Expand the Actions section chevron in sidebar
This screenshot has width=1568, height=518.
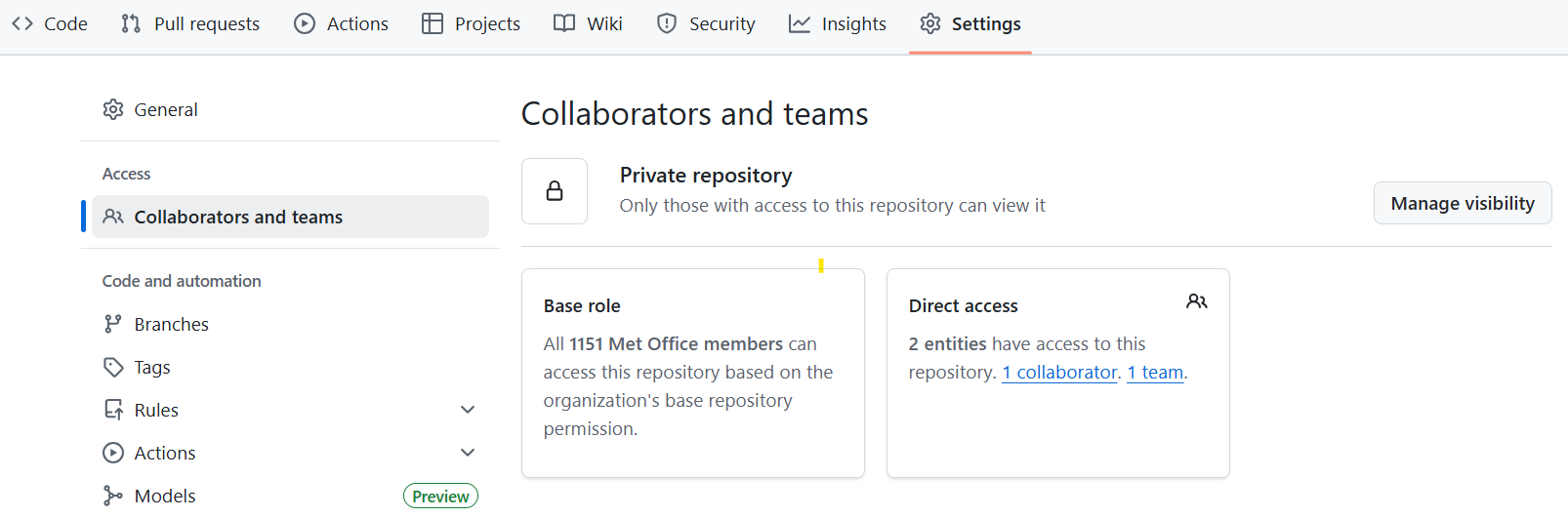[x=468, y=453]
